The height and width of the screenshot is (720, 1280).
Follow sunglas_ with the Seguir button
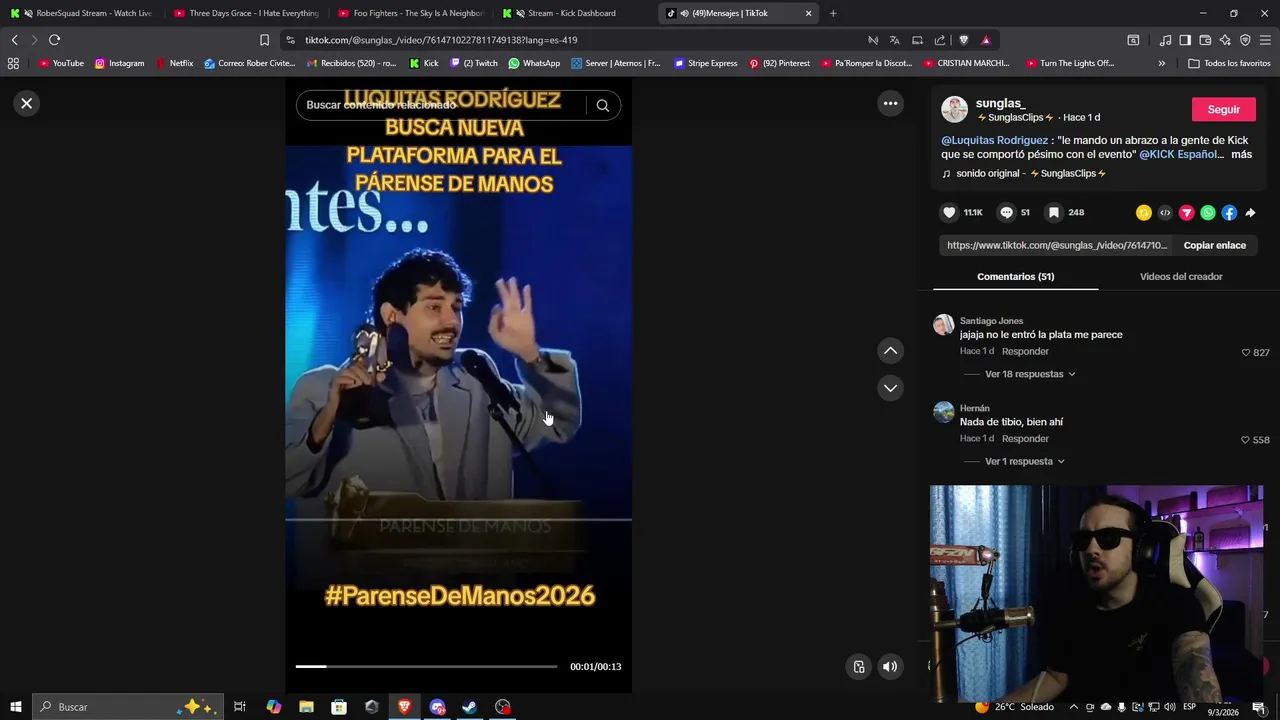(1223, 109)
